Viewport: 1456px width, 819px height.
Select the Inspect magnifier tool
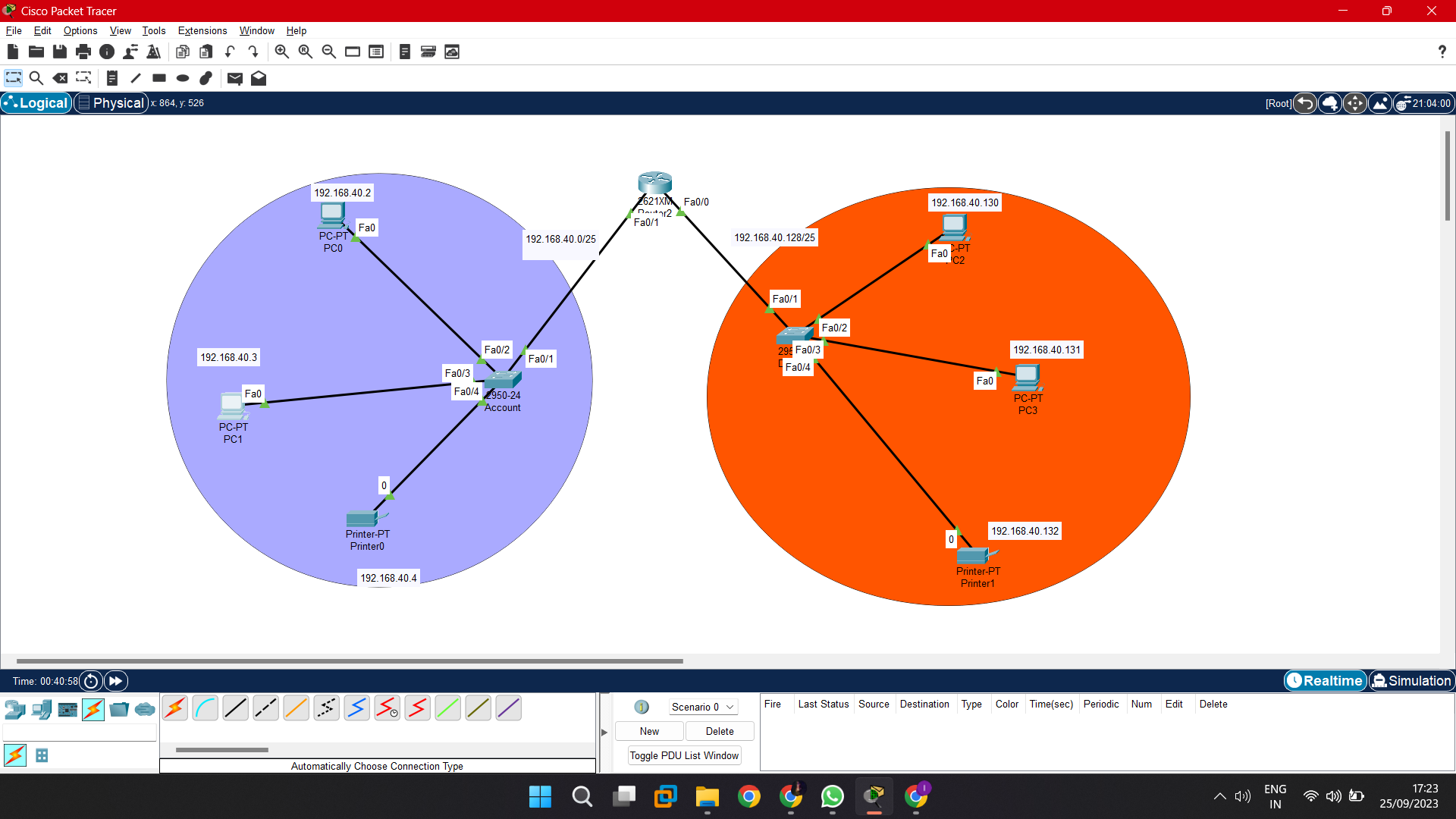click(x=36, y=78)
